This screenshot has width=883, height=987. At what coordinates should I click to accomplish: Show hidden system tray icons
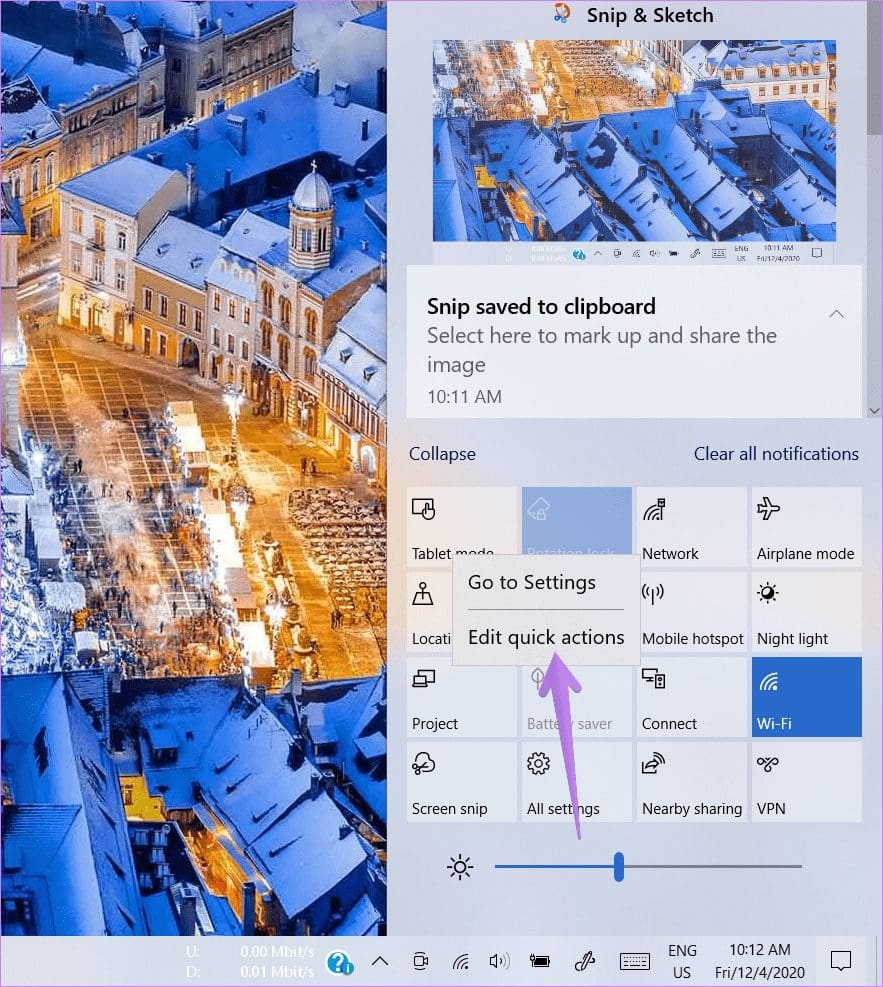(380, 961)
